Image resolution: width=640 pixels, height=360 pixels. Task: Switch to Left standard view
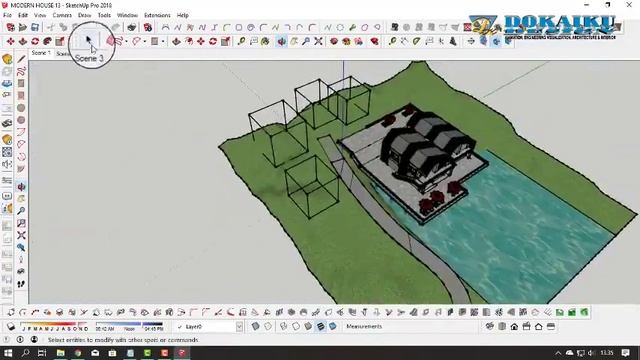551,327
